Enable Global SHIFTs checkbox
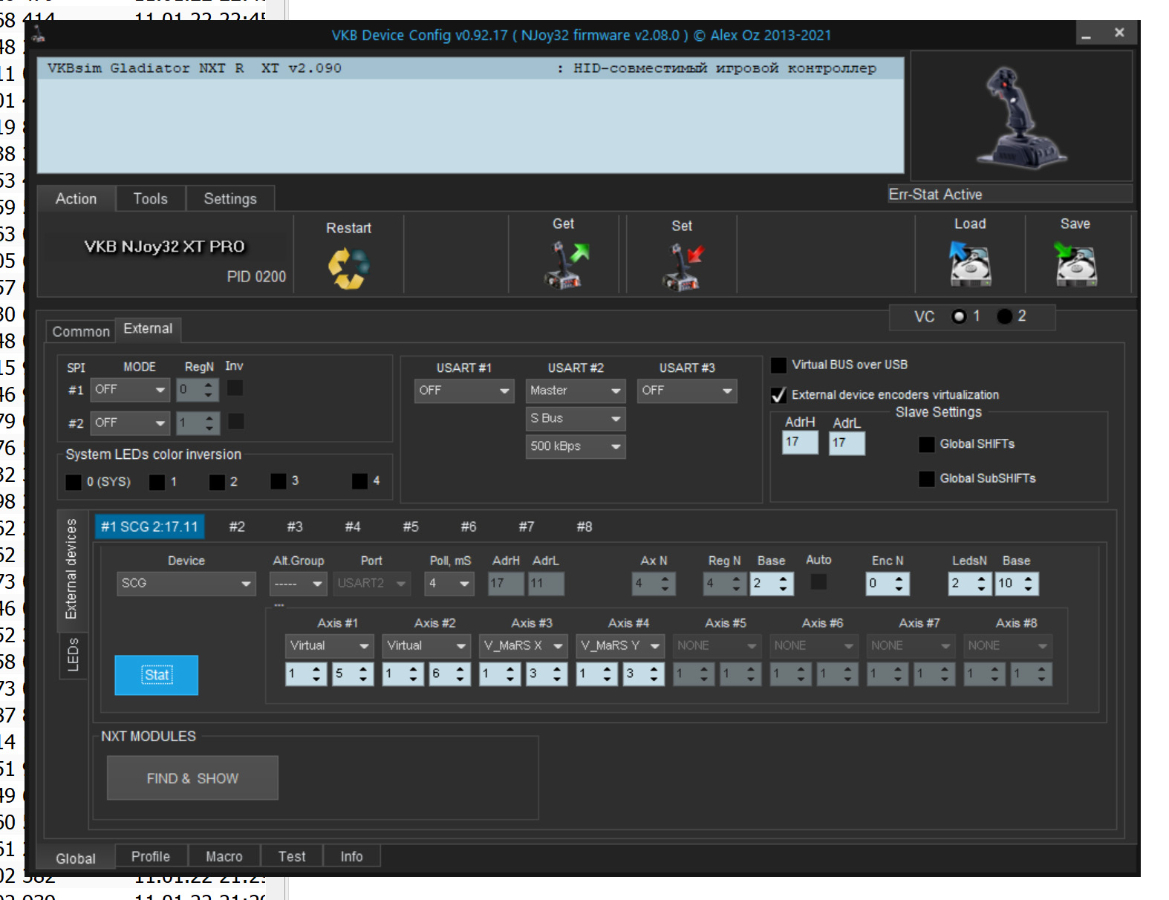Viewport: 1169px width, 900px height. (x=927, y=444)
